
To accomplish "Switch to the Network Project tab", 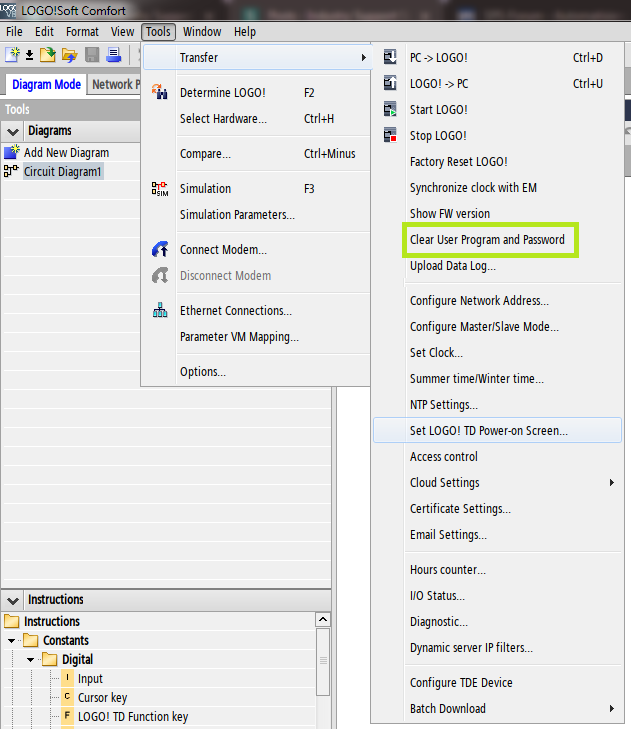I will (x=114, y=85).
